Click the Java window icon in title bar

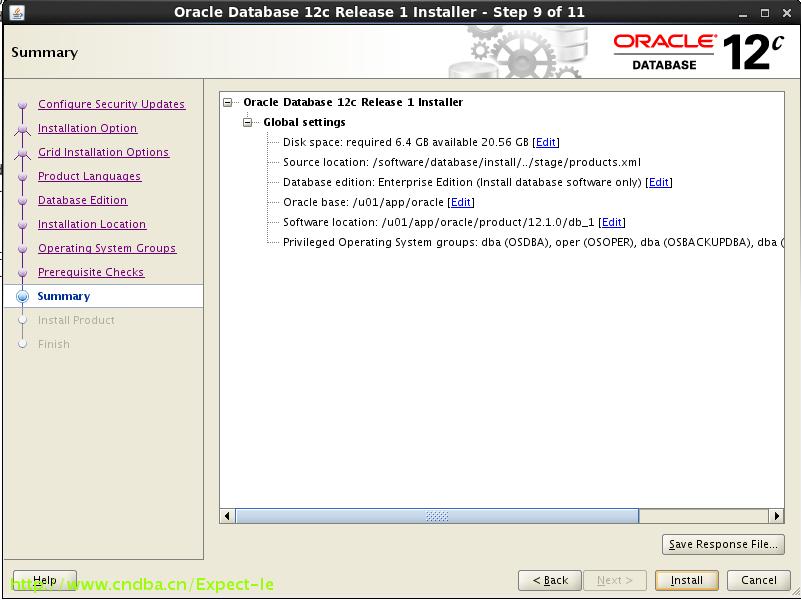coord(17,12)
